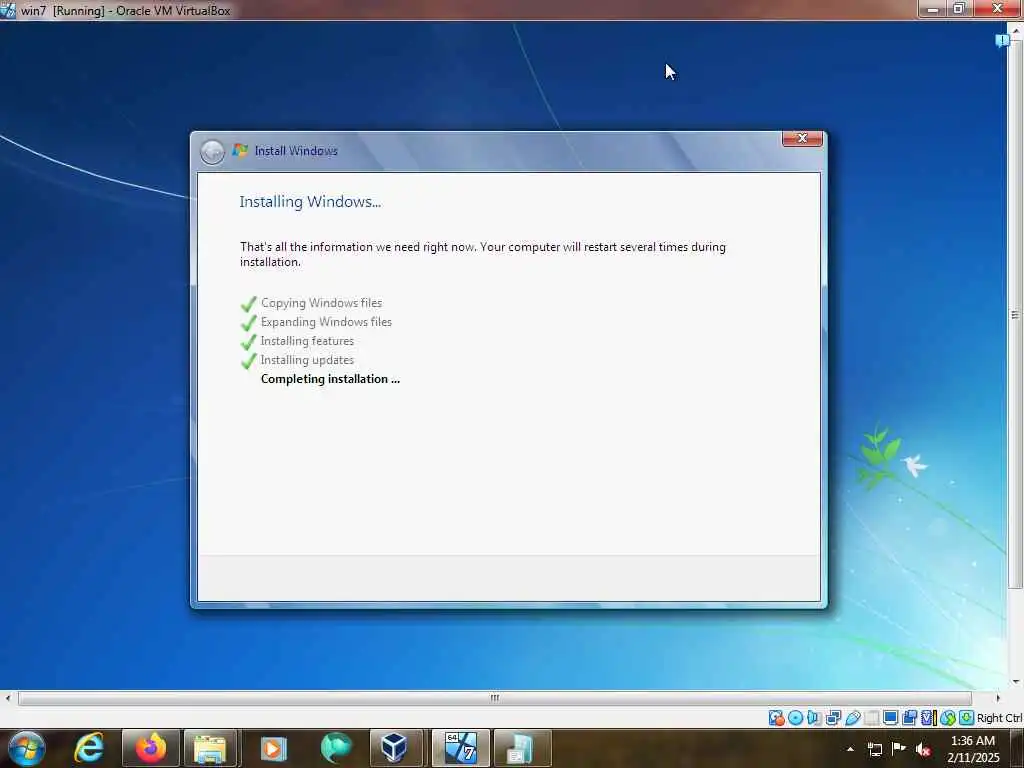Click the Right Ctrl host key label
Screen dimensions: 1024x768
tap(999, 718)
